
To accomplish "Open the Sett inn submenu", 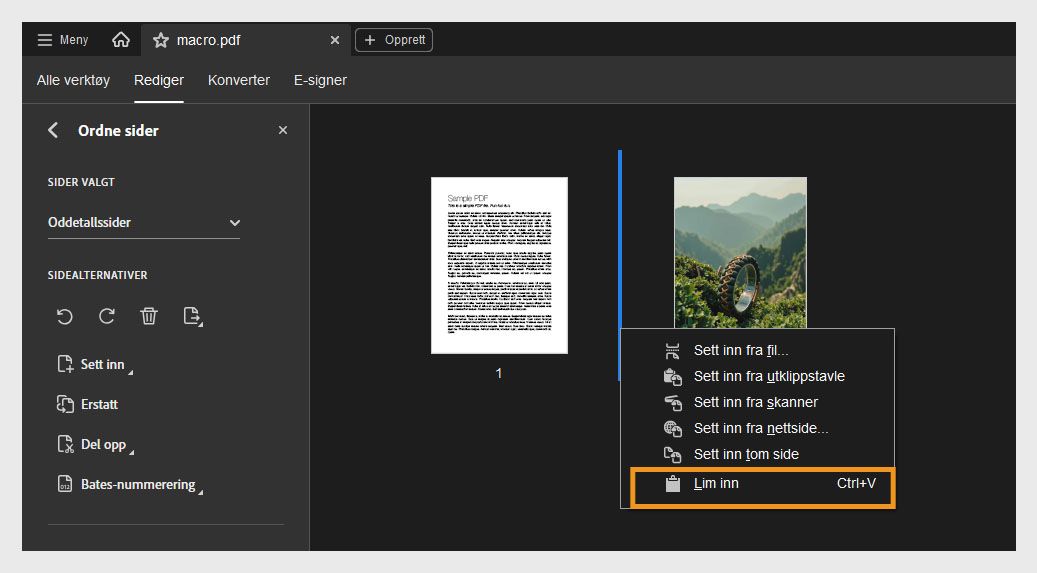I will (x=95, y=365).
